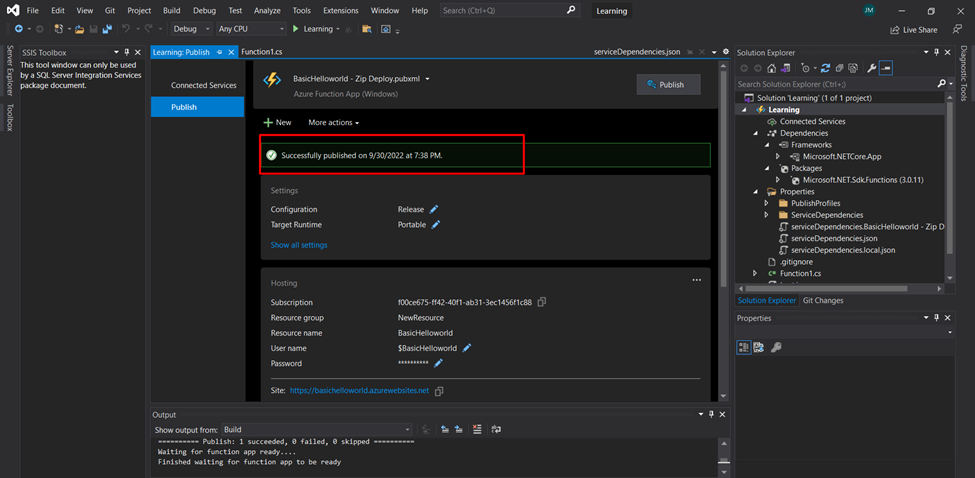Viewport: 975px width, 478px height.
Task: Switch to the Function1.cs tab
Action: coord(261,53)
